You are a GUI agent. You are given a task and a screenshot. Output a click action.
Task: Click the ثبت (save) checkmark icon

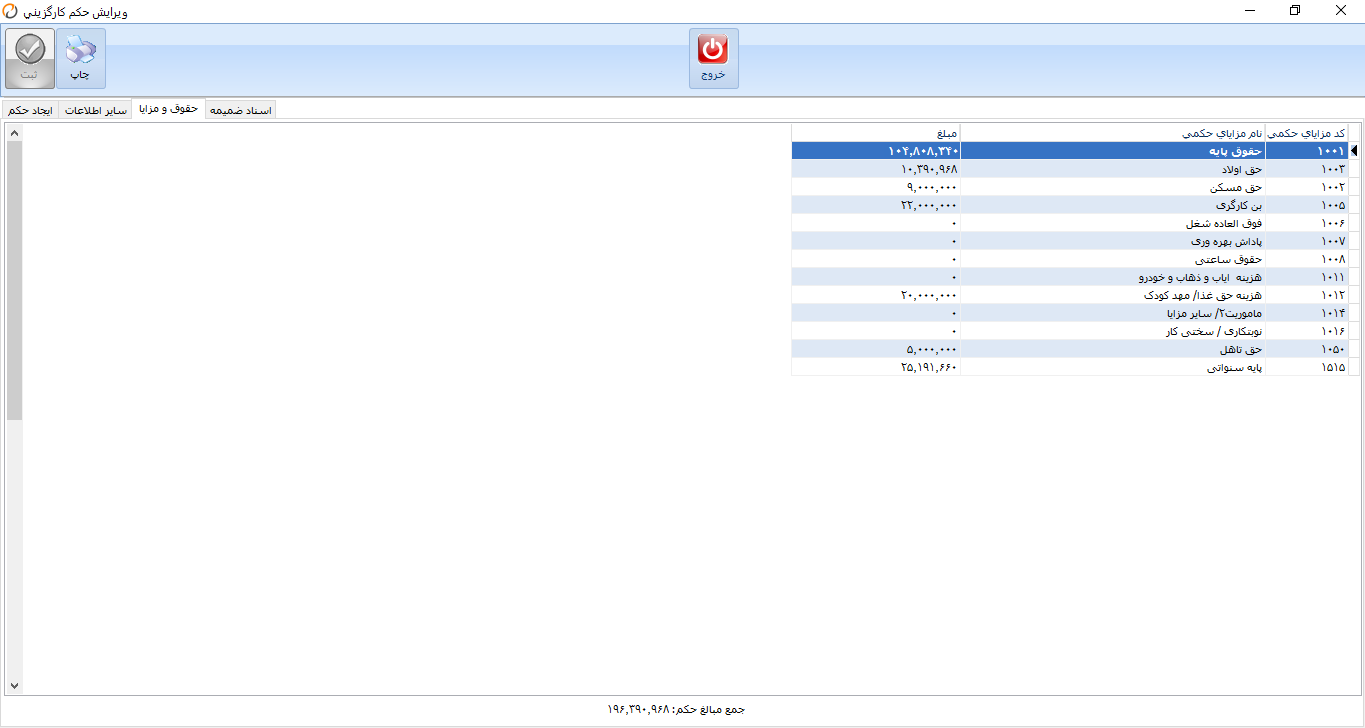tap(31, 49)
